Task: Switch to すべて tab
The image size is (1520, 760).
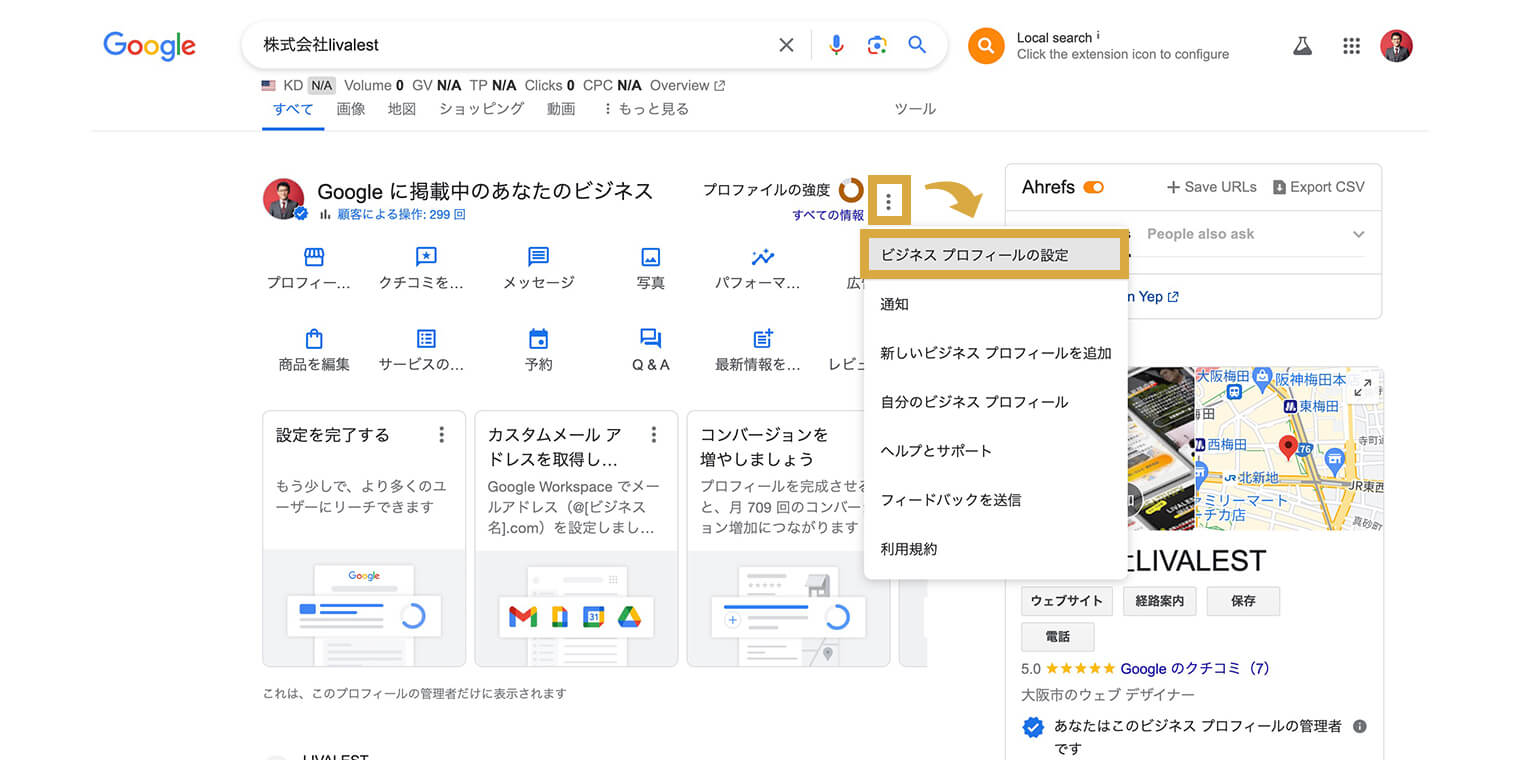Action: point(293,109)
